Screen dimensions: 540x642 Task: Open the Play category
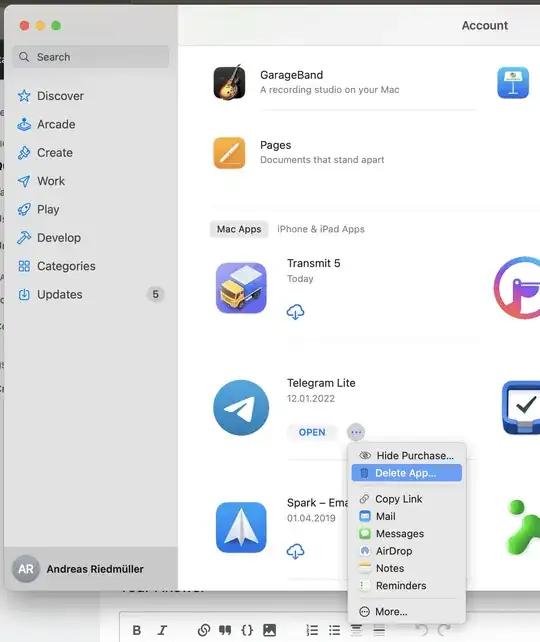[x=38, y=209]
